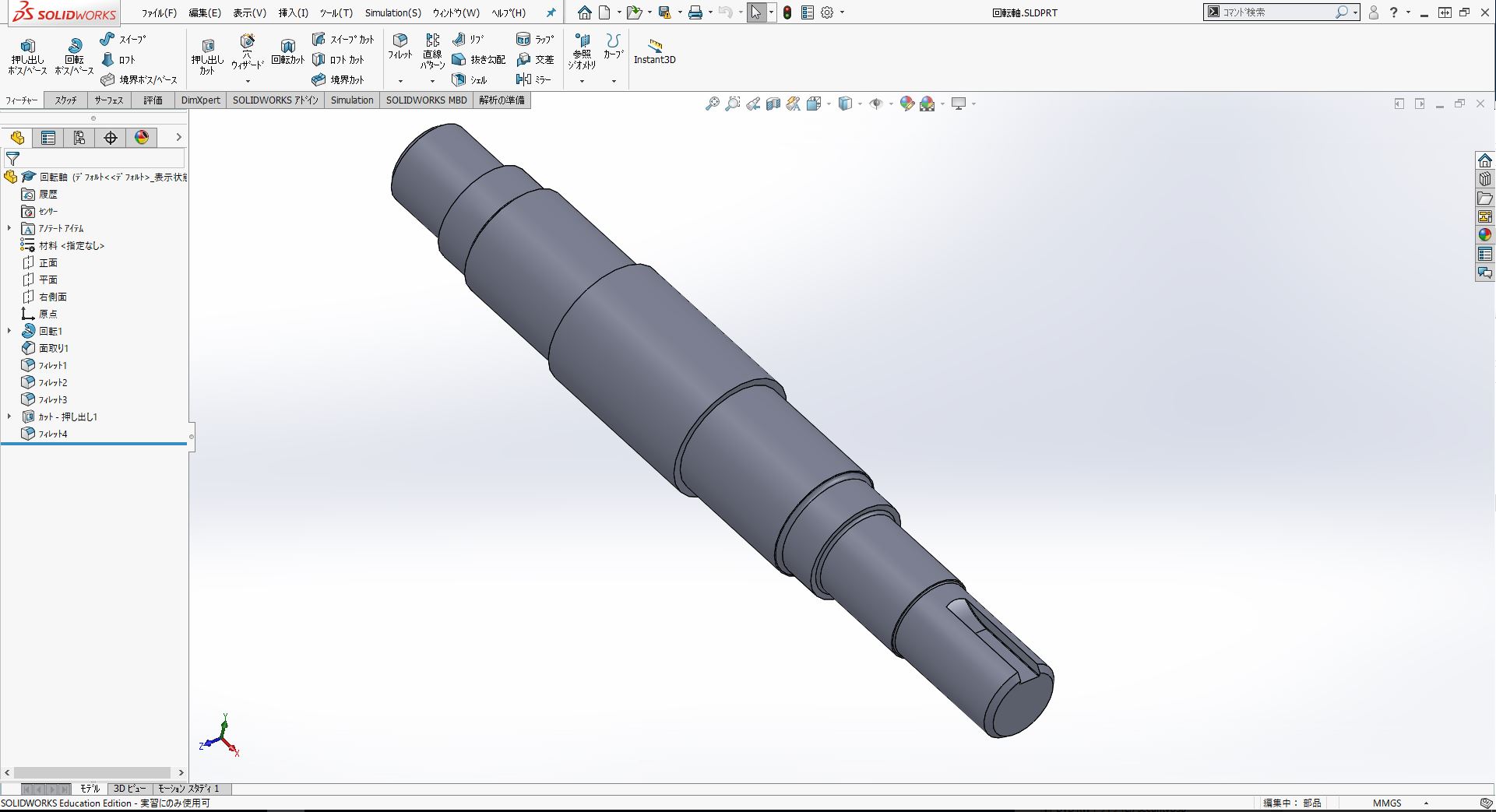
Task: Select the 回転カット revolved cut tool
Action: click(x=287, y=52)
